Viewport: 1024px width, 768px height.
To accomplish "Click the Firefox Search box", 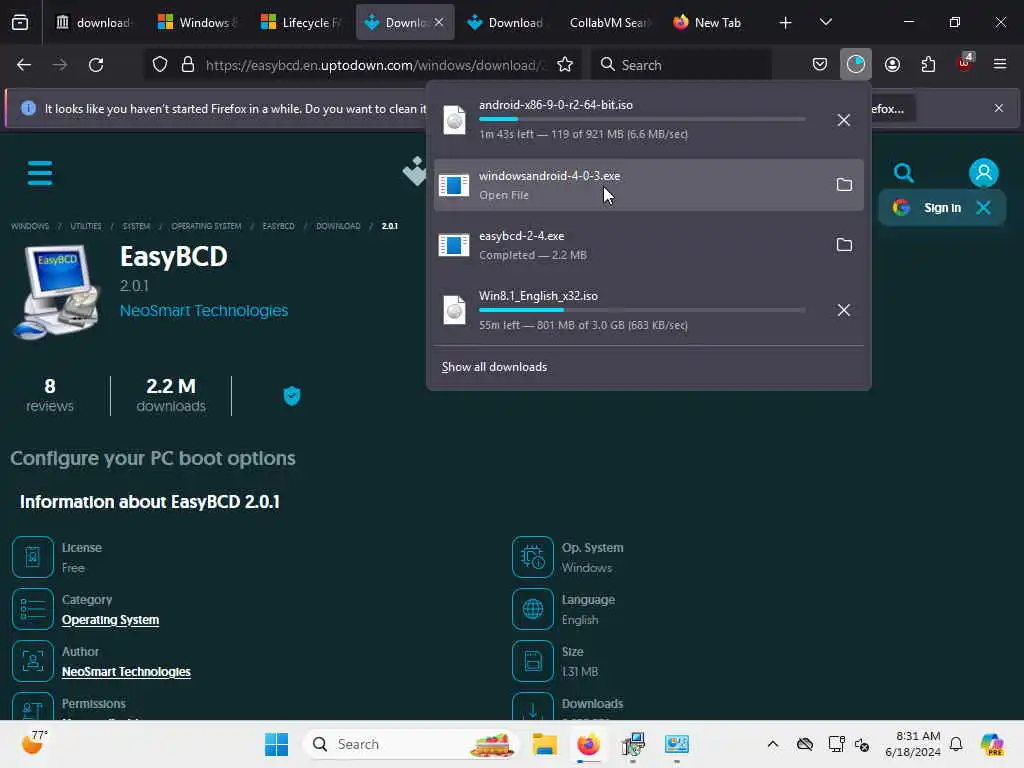I will coord(682,65).
